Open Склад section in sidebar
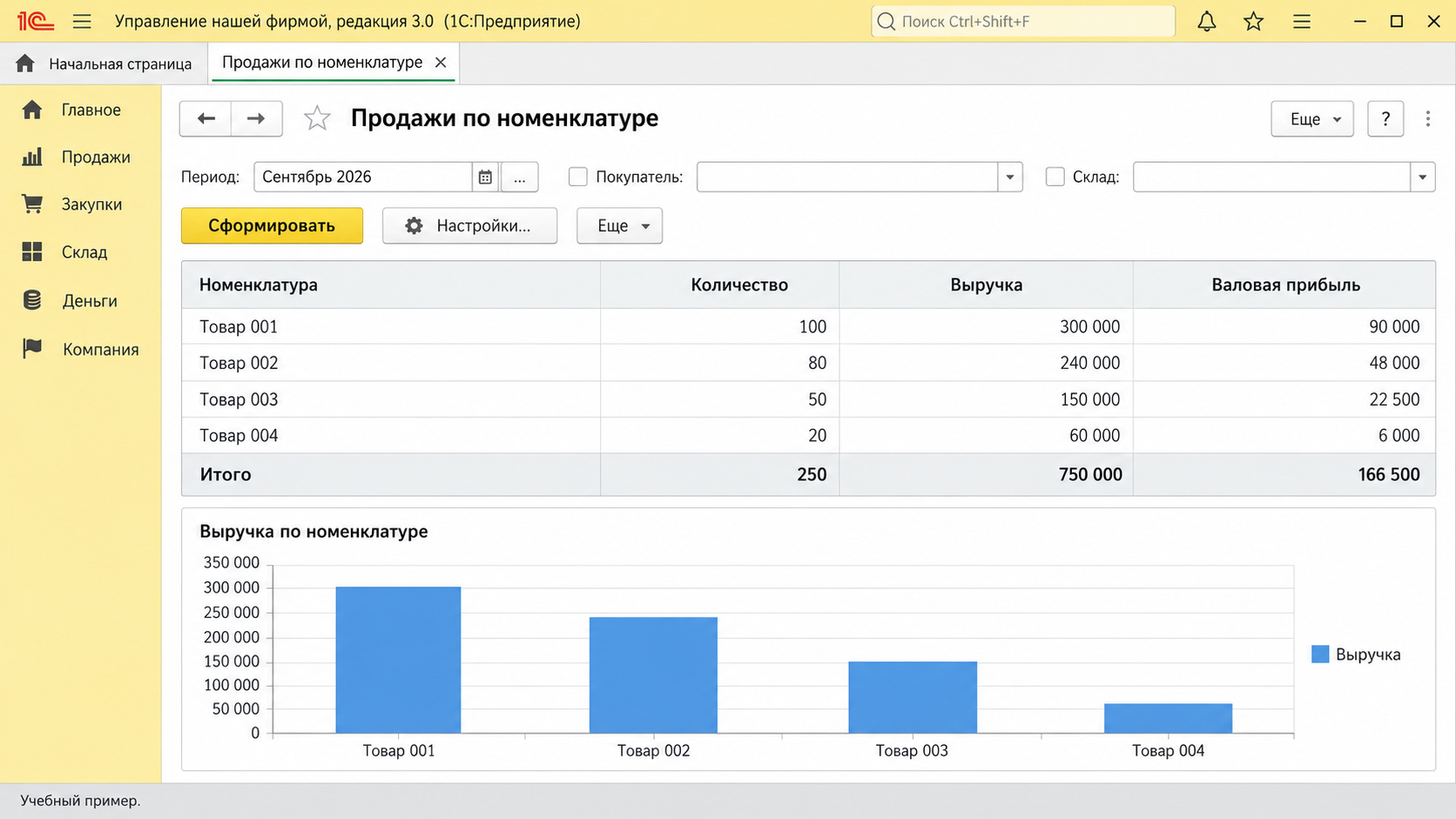Screen dimensions: 1456x819 80,252
